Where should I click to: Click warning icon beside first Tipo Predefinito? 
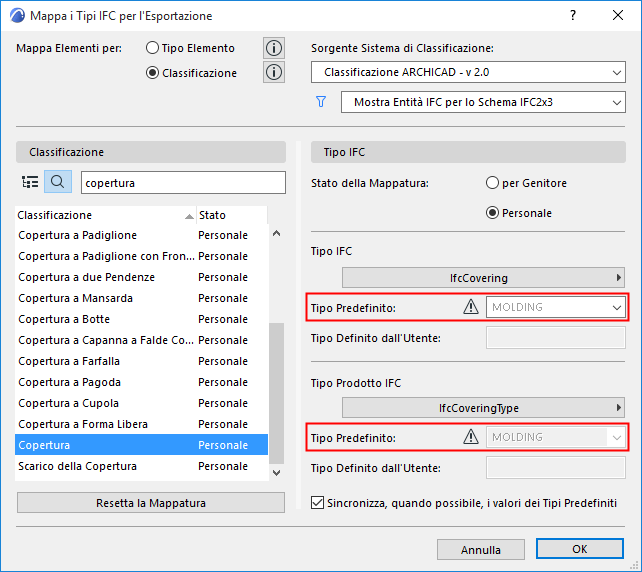pyautogui.click(x=471, y=307)
